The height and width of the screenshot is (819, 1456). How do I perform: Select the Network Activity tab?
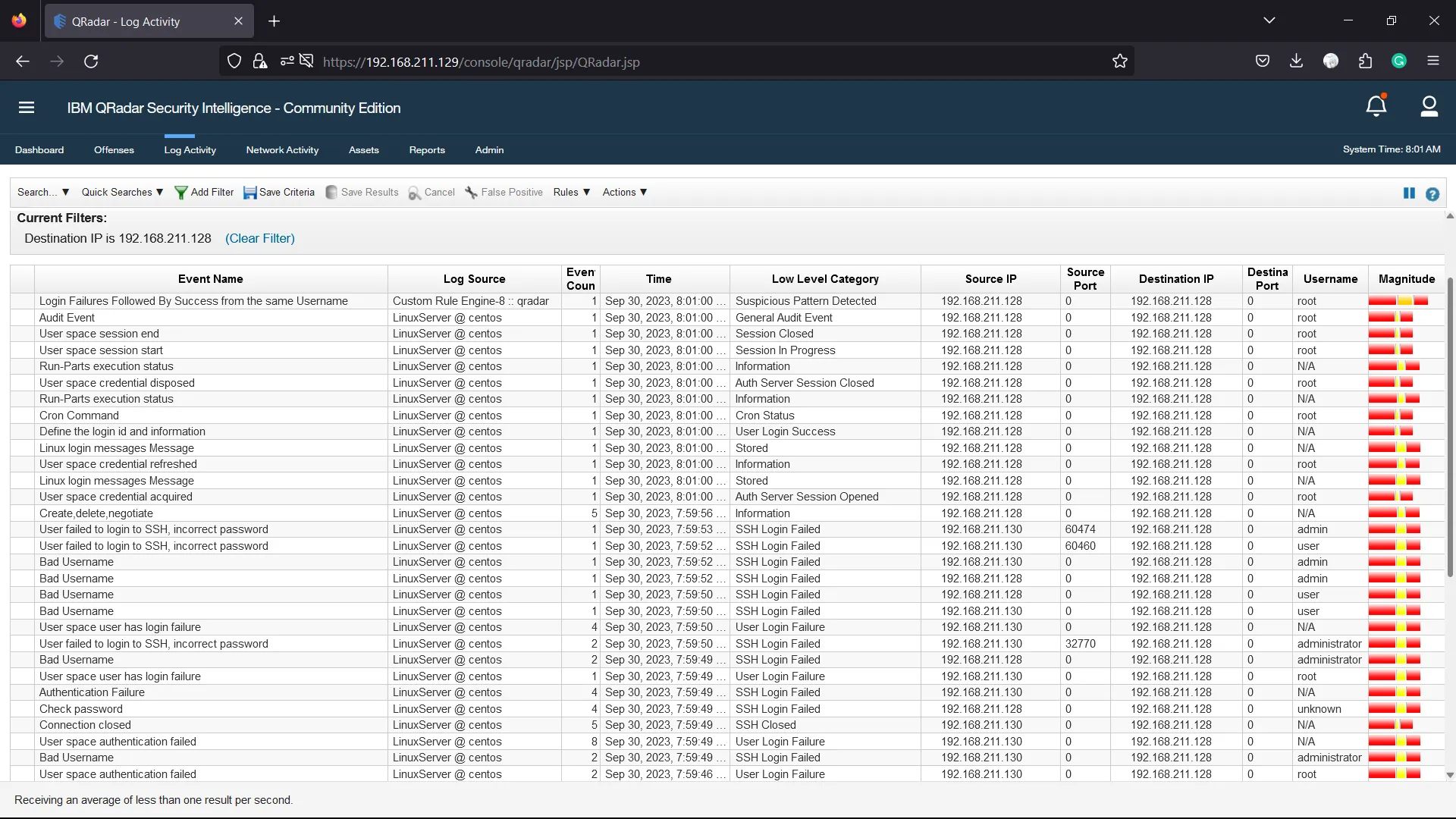(x=282, y=149)
